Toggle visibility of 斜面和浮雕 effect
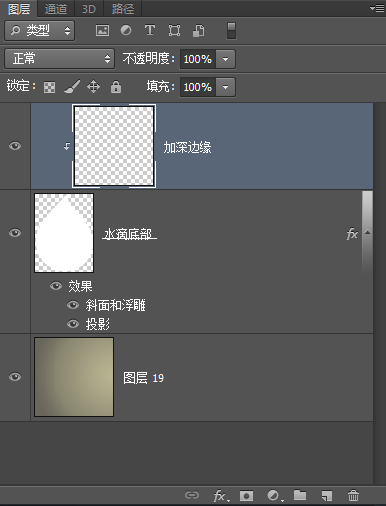The image size is (386, 506). [73, 305]
